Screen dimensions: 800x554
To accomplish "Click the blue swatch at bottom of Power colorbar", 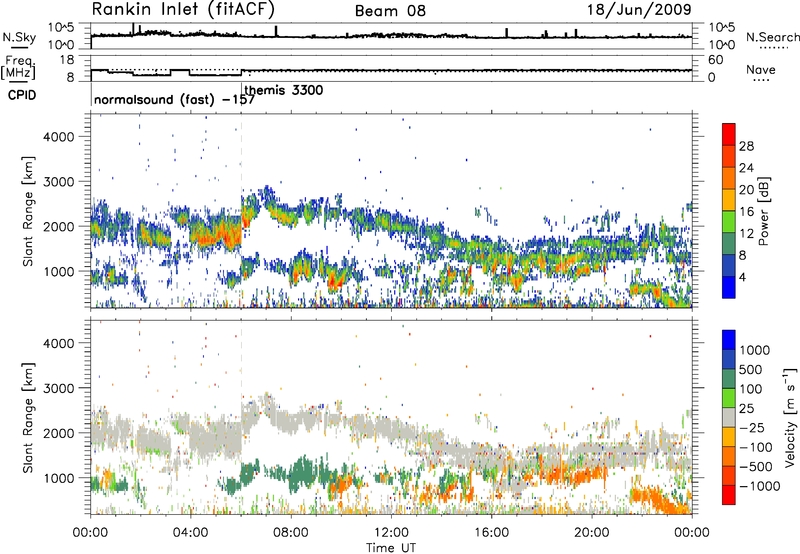I will [729, 287].
